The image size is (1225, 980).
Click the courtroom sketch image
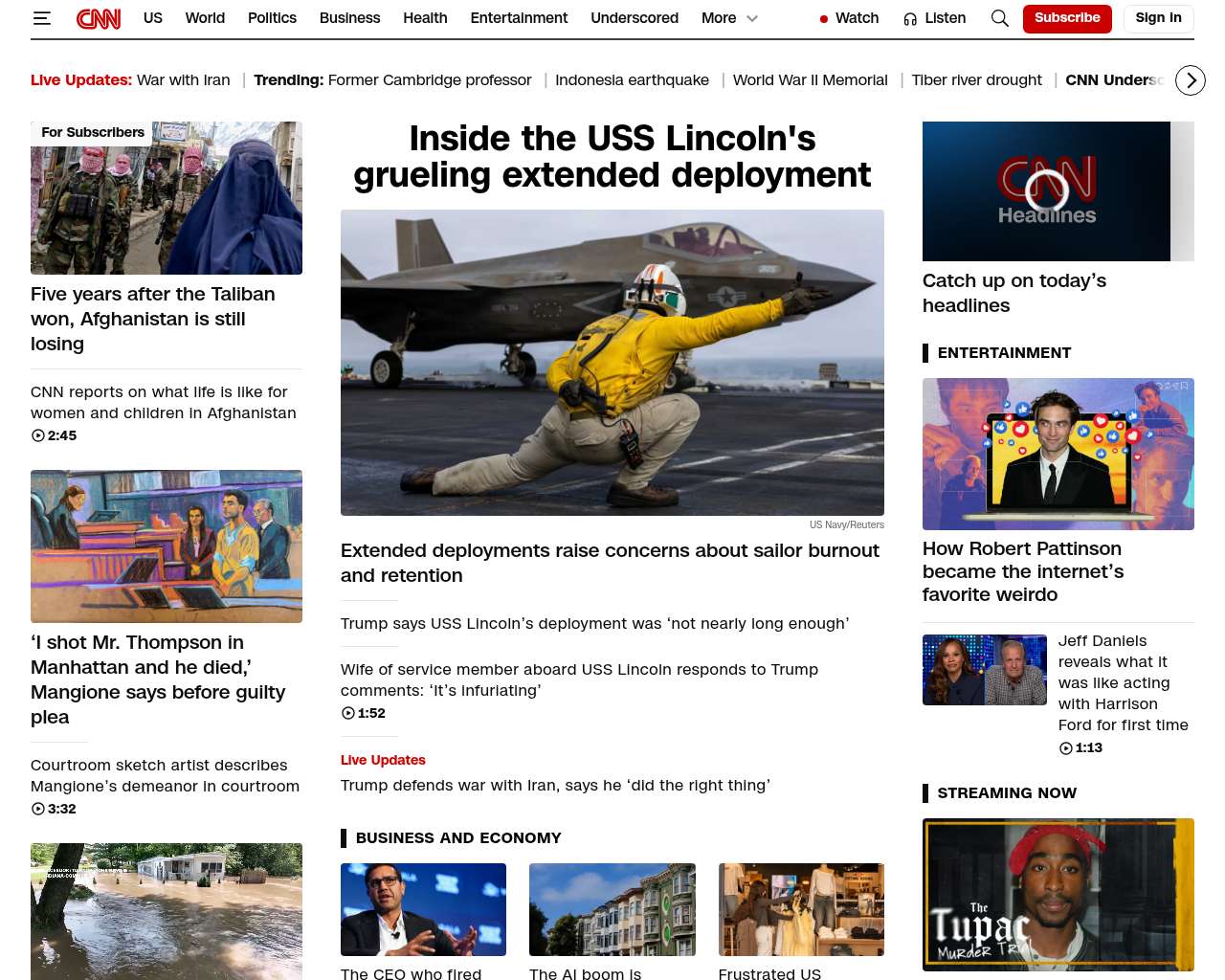coord(167,546)
